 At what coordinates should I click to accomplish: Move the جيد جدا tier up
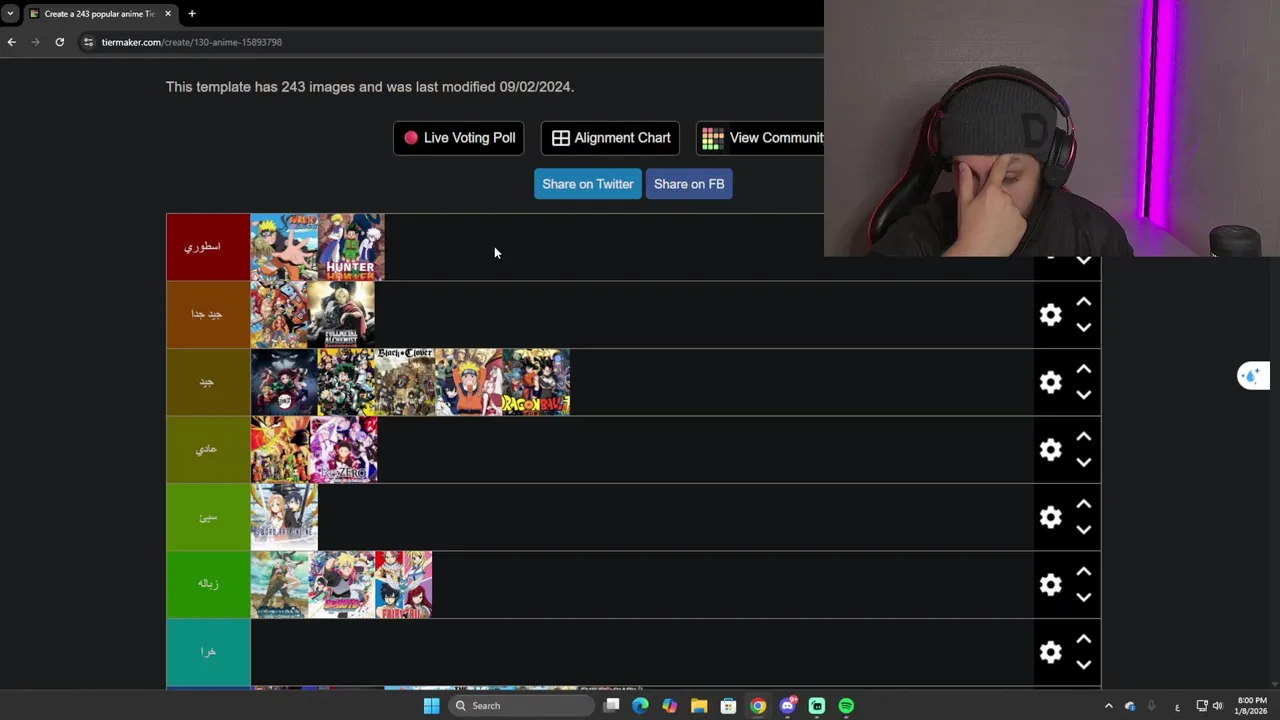(x=1083, y=302)
